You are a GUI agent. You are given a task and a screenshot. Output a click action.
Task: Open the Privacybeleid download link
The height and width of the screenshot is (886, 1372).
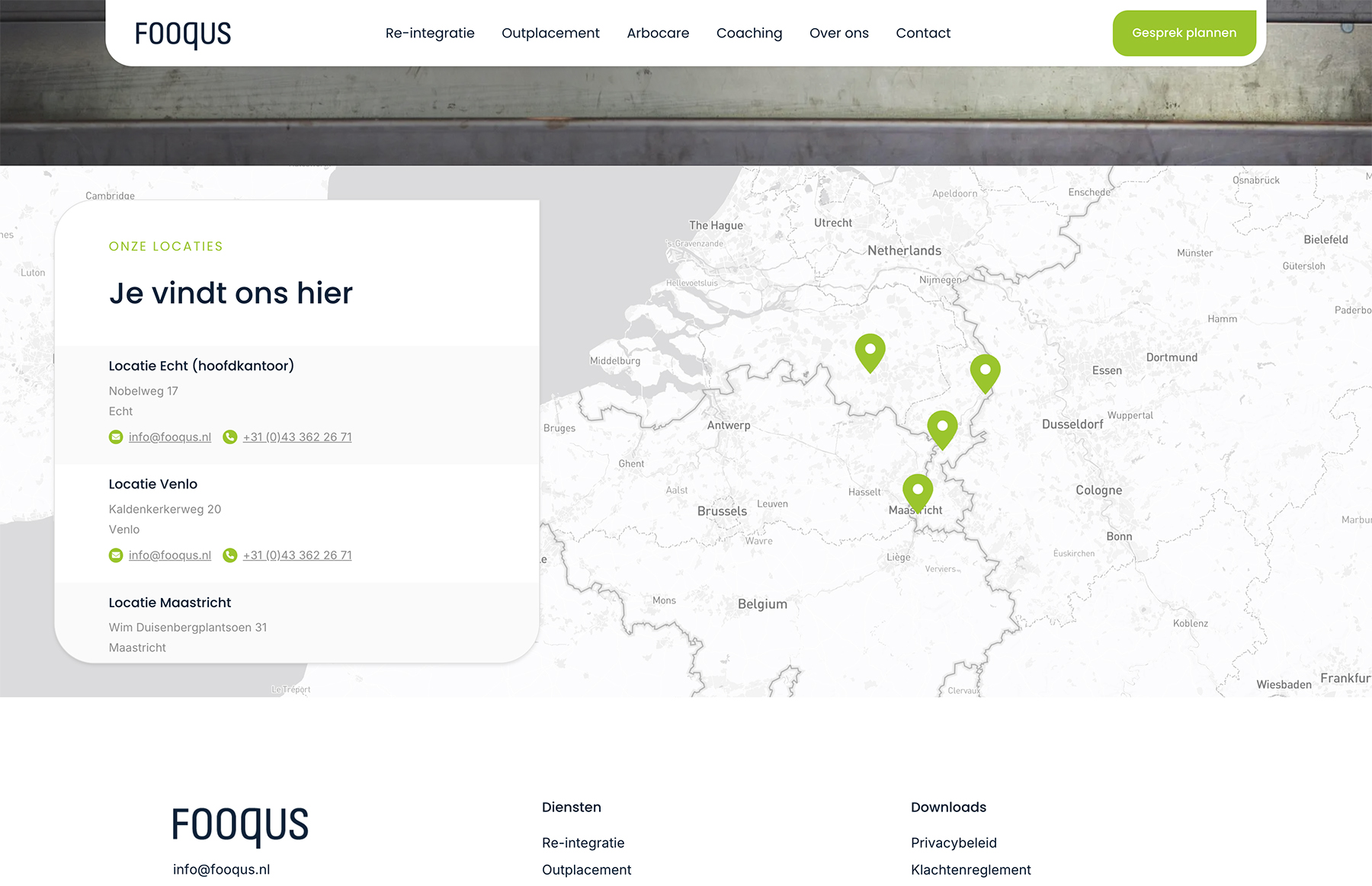[954, 843]
